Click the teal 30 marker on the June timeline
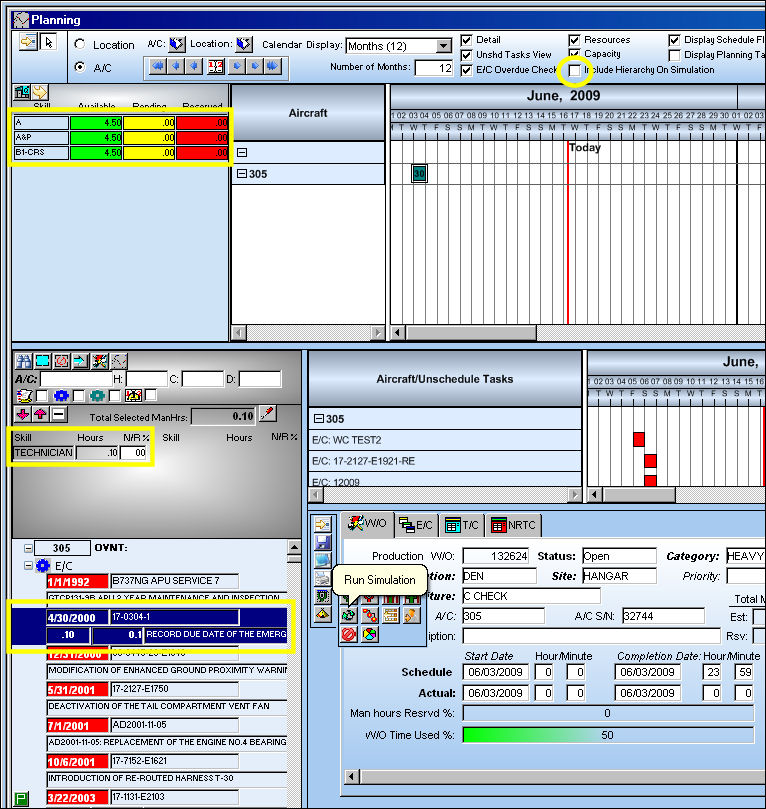The image size is (766, 809). point(419,173)
